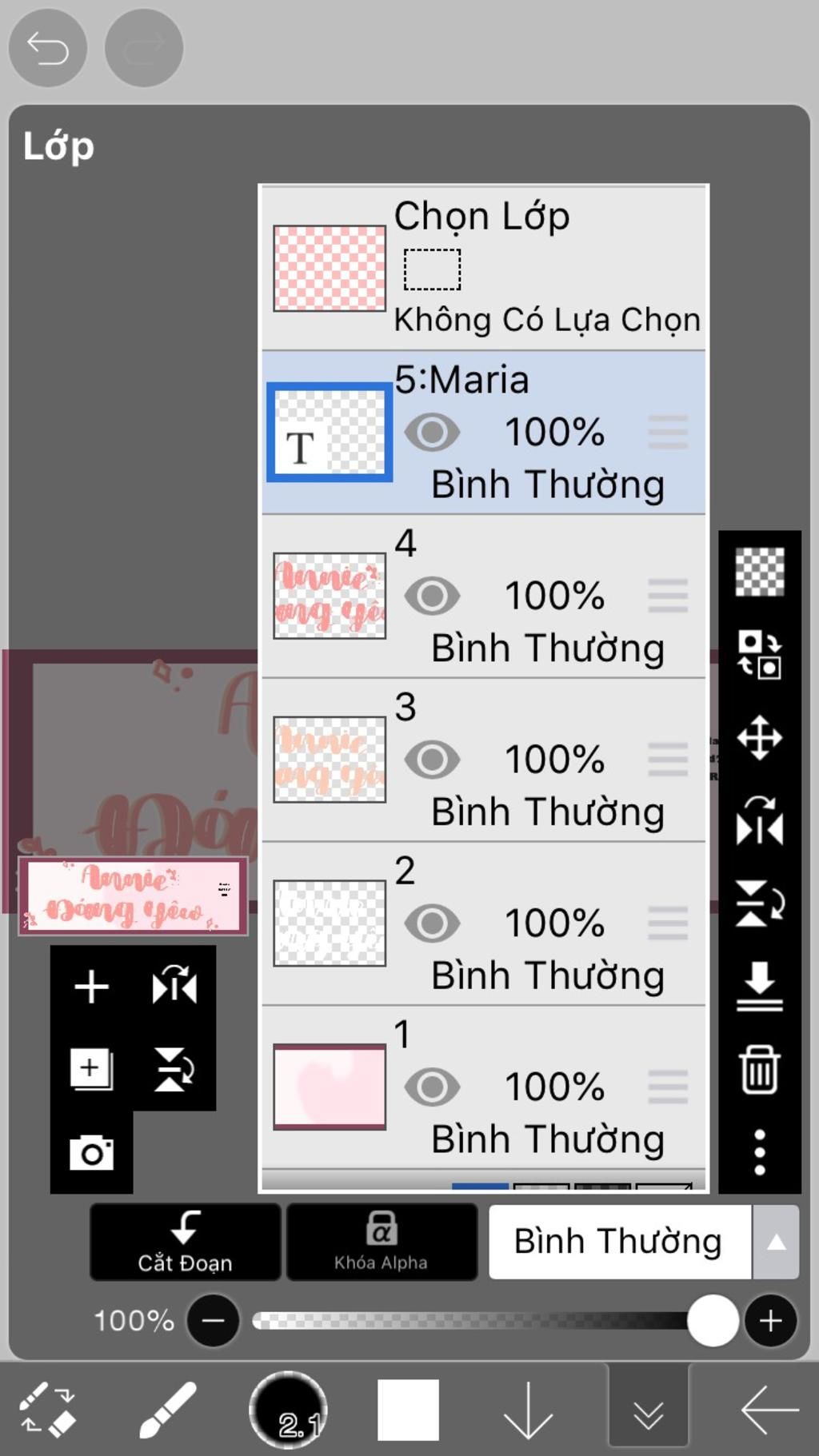819x1456 pixels.
Task: Select the move/transform layer icon
Action: [759, 736]
